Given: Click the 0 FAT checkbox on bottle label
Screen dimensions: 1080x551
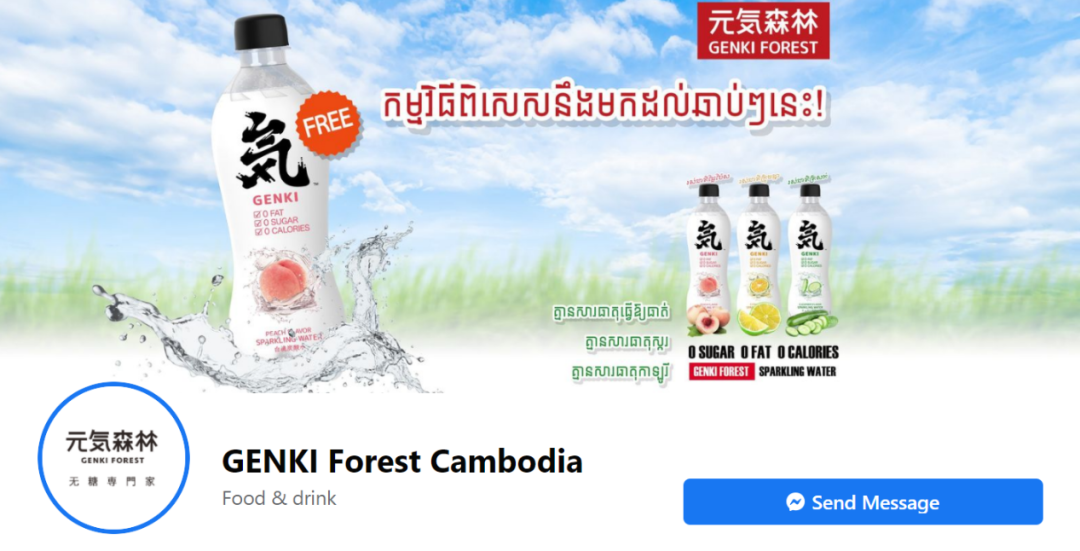Looking at the screenshot, I should tap(258, 214).
